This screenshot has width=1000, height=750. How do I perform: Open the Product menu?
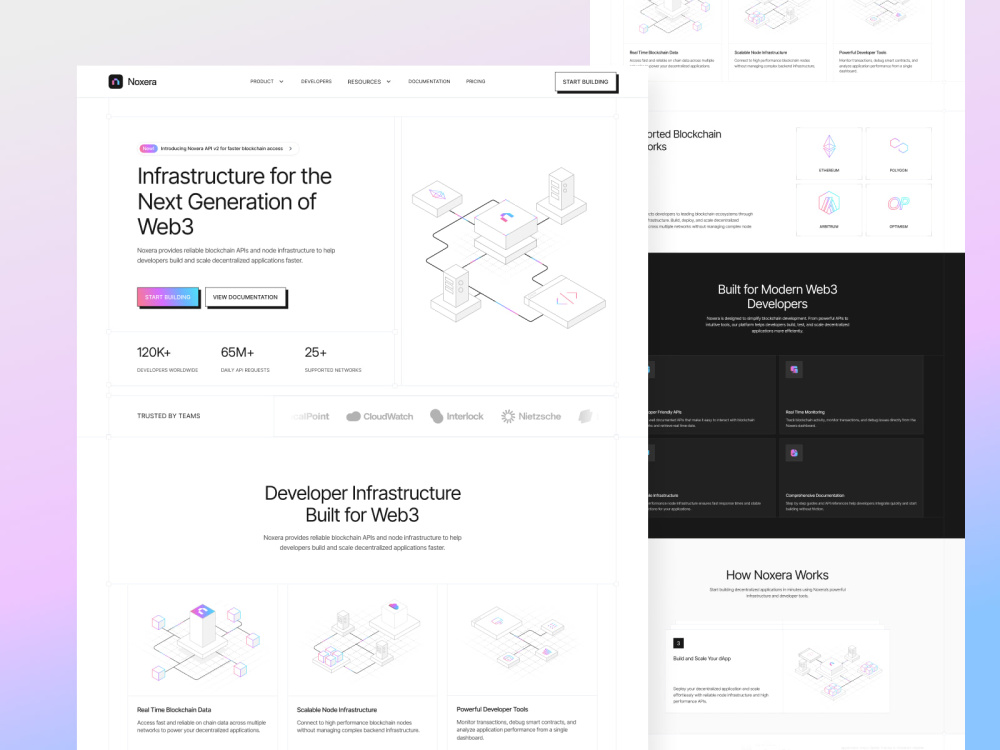267,82
